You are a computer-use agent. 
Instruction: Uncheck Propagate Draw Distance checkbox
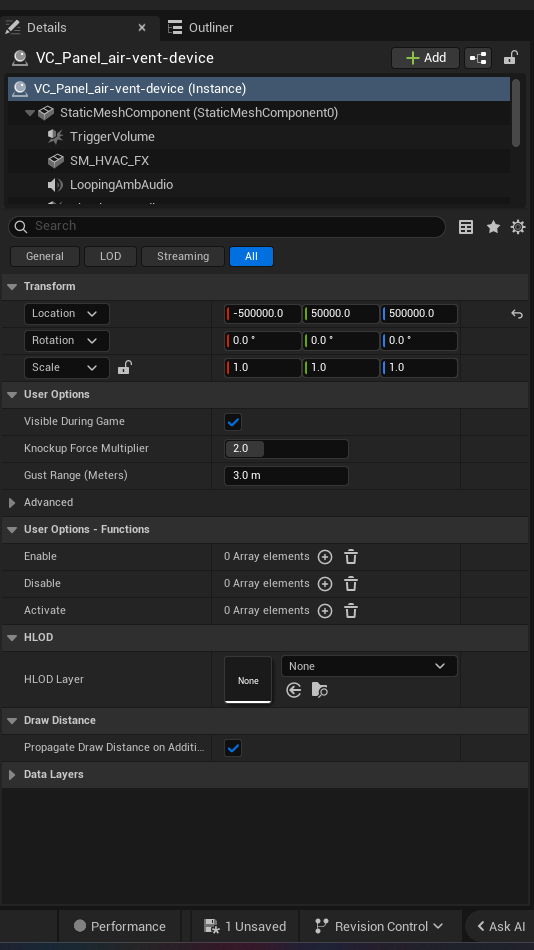point(233,748)
